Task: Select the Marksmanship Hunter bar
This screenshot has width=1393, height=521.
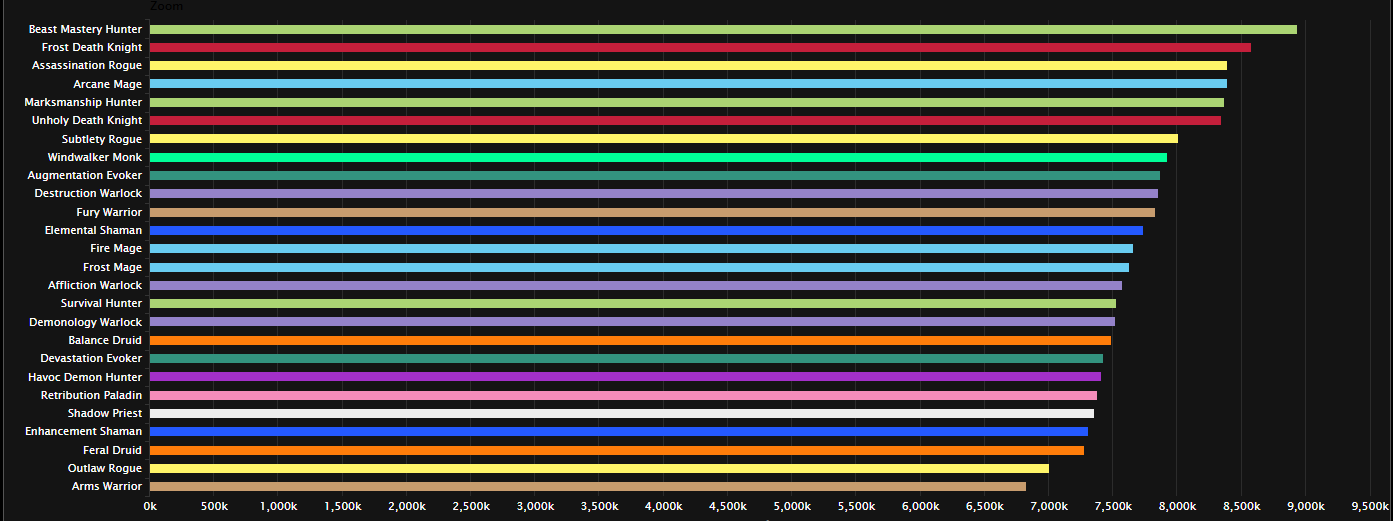Action: (687, 102)
